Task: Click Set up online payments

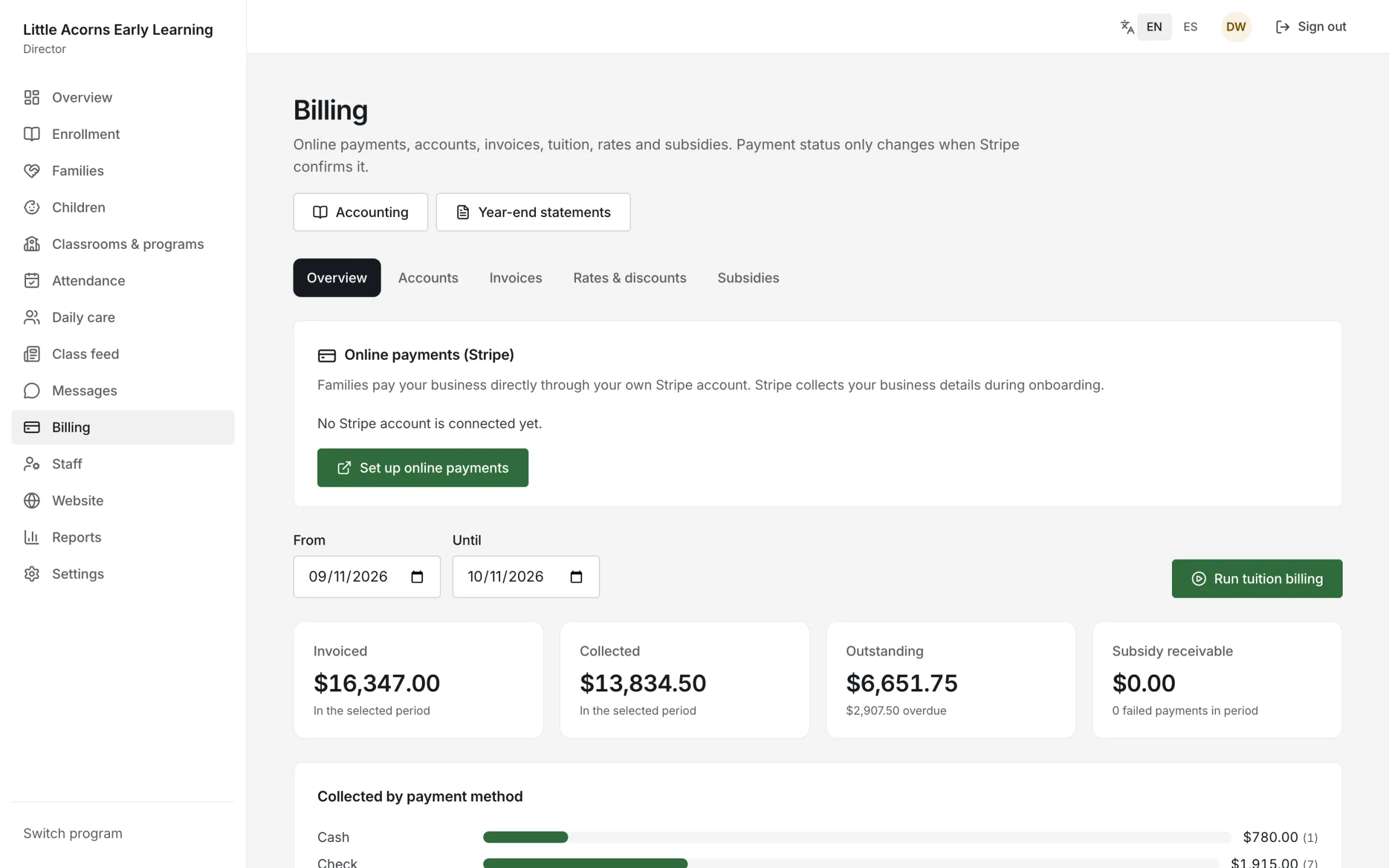Action: click(422, 468)
